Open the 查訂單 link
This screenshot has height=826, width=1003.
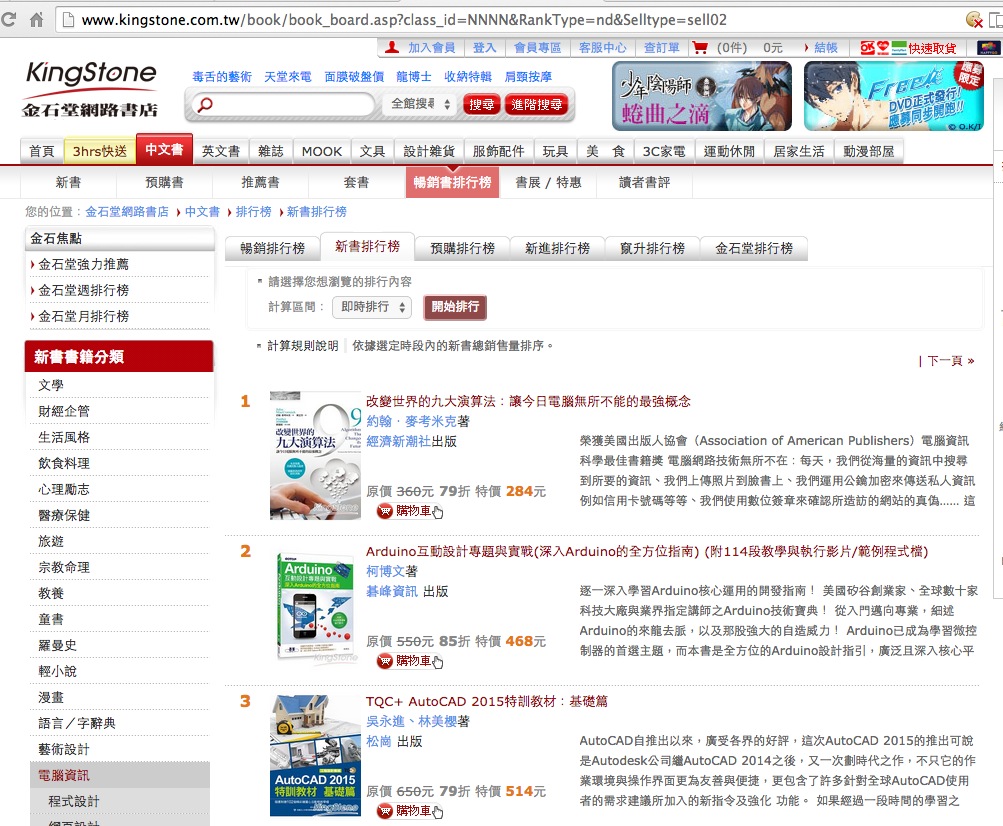[x=661, y=48]
